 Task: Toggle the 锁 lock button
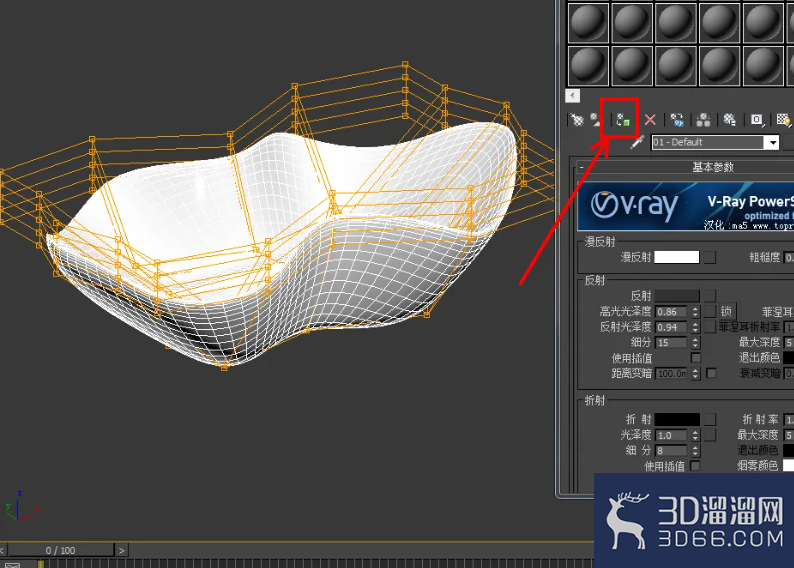(726, 311)
